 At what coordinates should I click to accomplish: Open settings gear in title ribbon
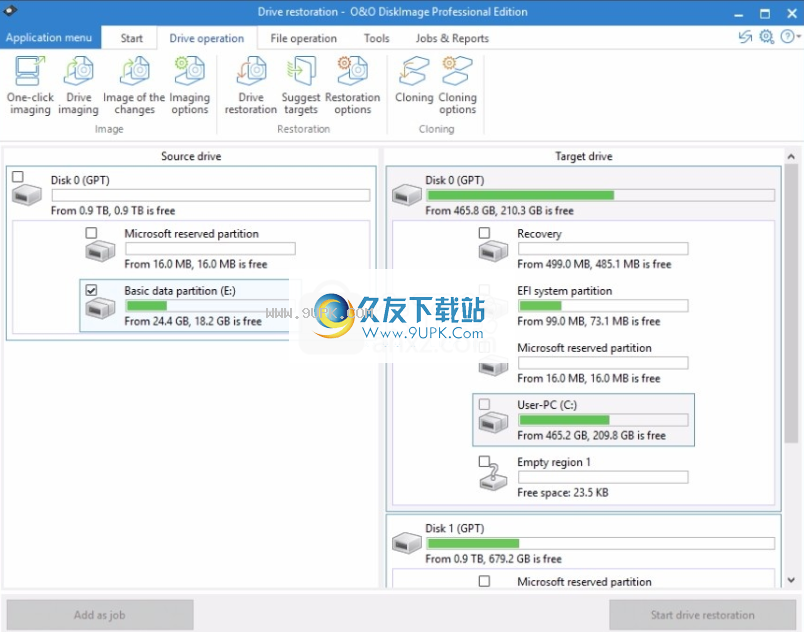767,37
